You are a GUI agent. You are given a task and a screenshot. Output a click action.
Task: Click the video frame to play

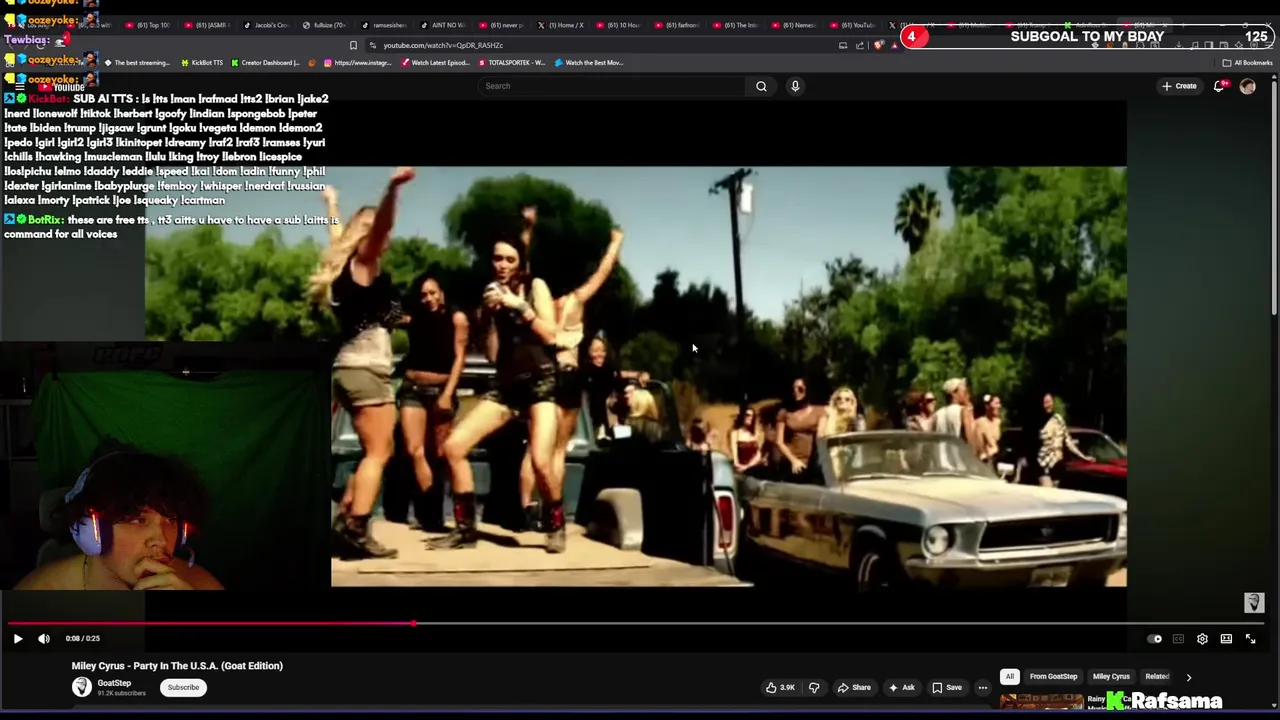point(635,376)
